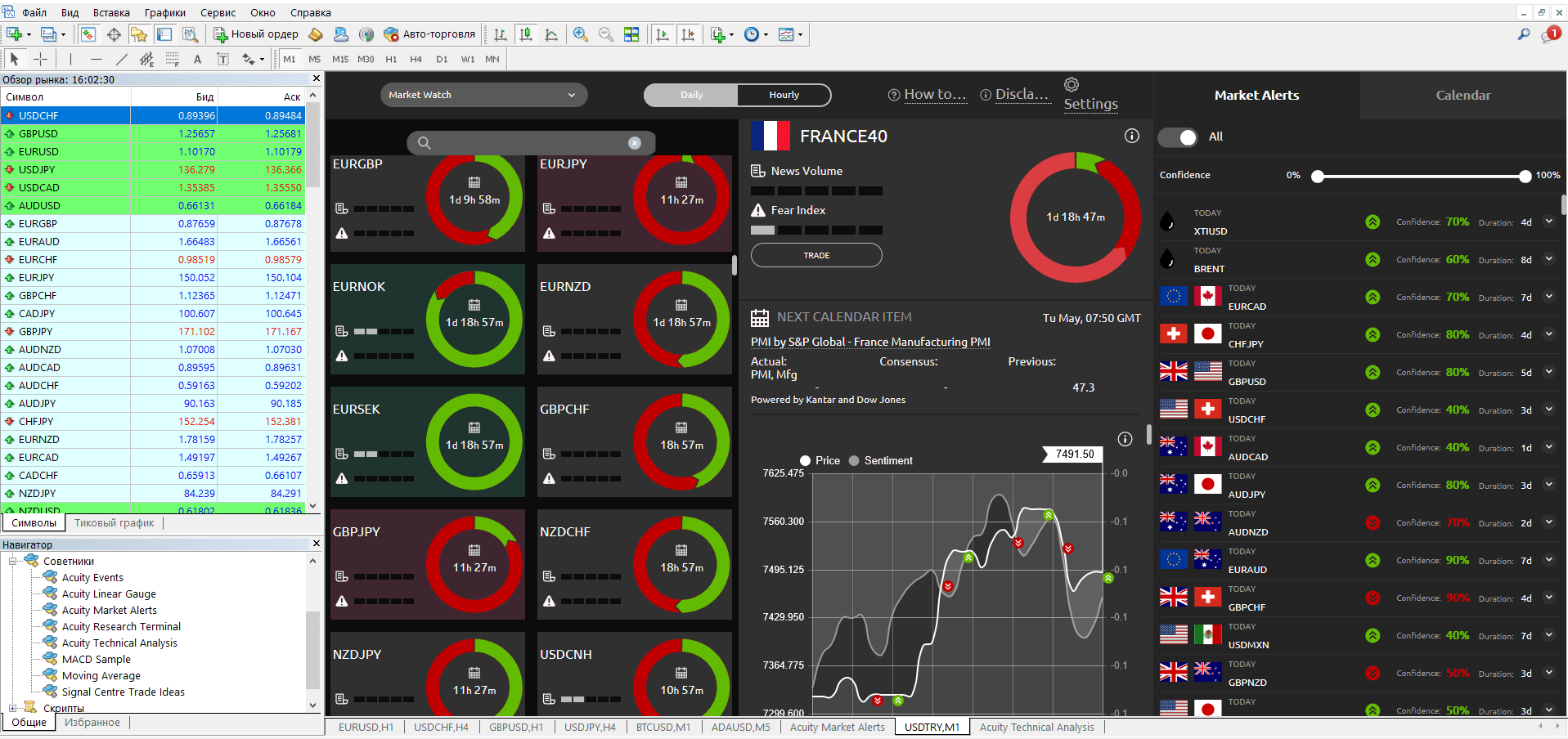Click the instrument search field
1568x739 pixels.
tap(531, 143)
